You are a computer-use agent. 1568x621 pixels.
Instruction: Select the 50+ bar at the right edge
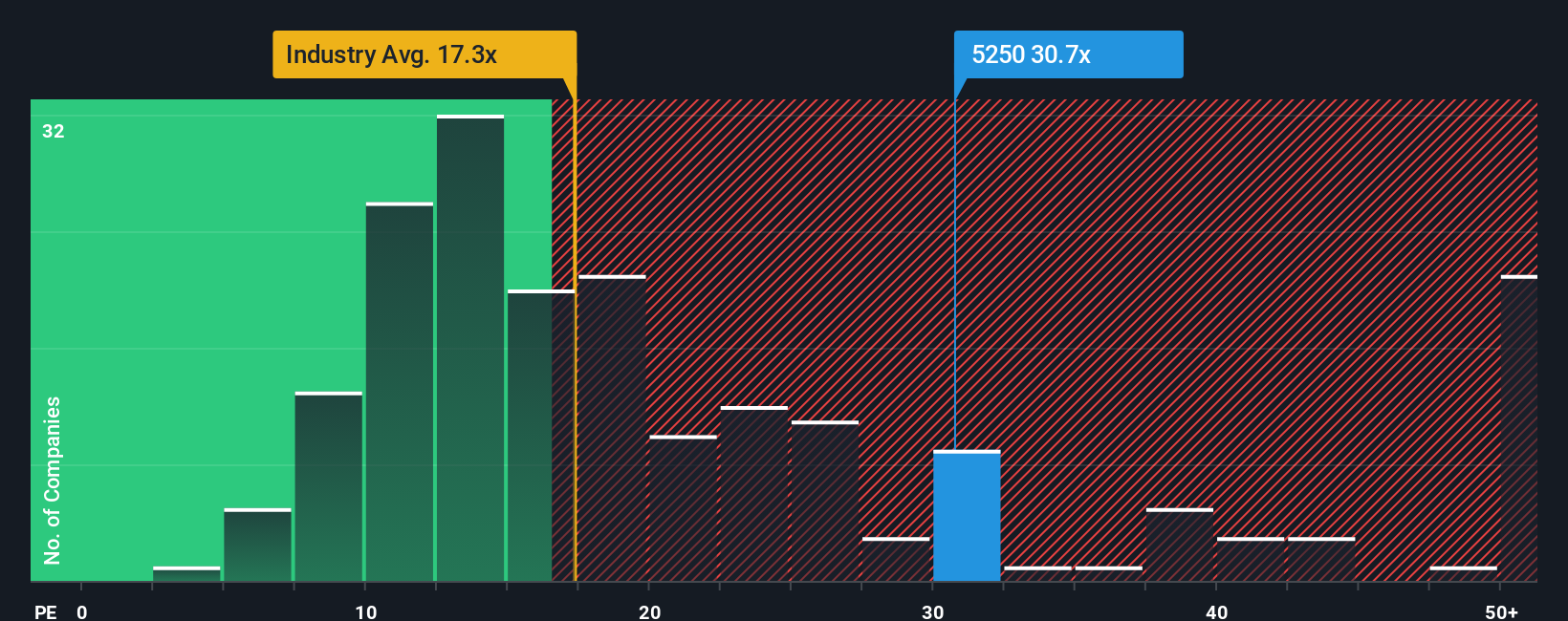click(1519, 428)
